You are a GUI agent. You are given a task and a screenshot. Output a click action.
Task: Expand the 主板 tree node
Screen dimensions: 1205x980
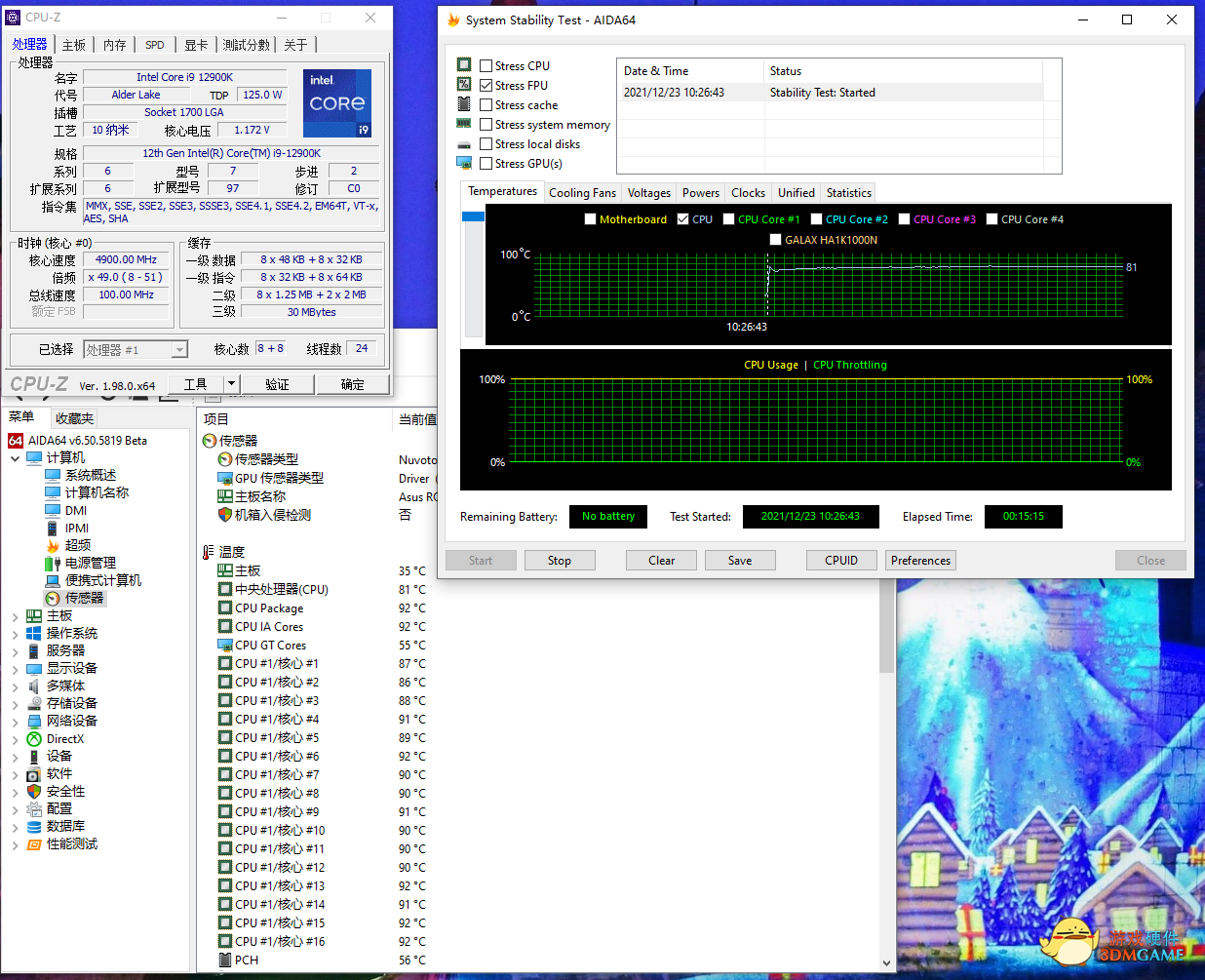tap(15, 616)
